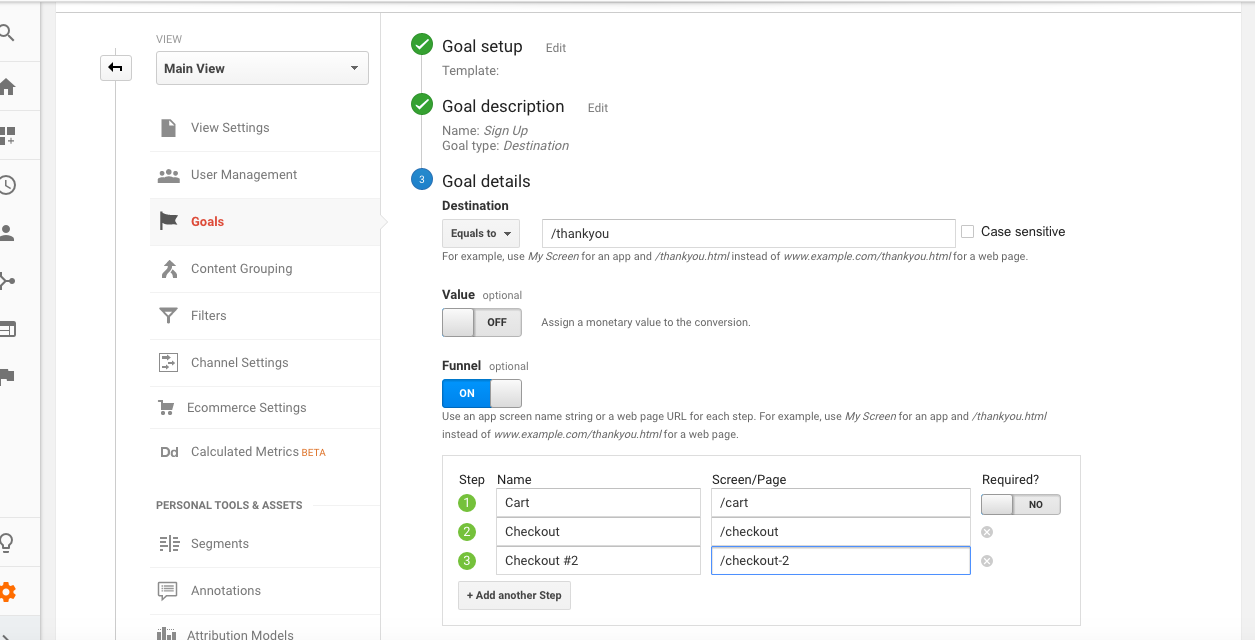This screenshot has width=1255, height=640.
Task: Open Ecommerce Settings in the sidebar
Action: tap(247, 408)
